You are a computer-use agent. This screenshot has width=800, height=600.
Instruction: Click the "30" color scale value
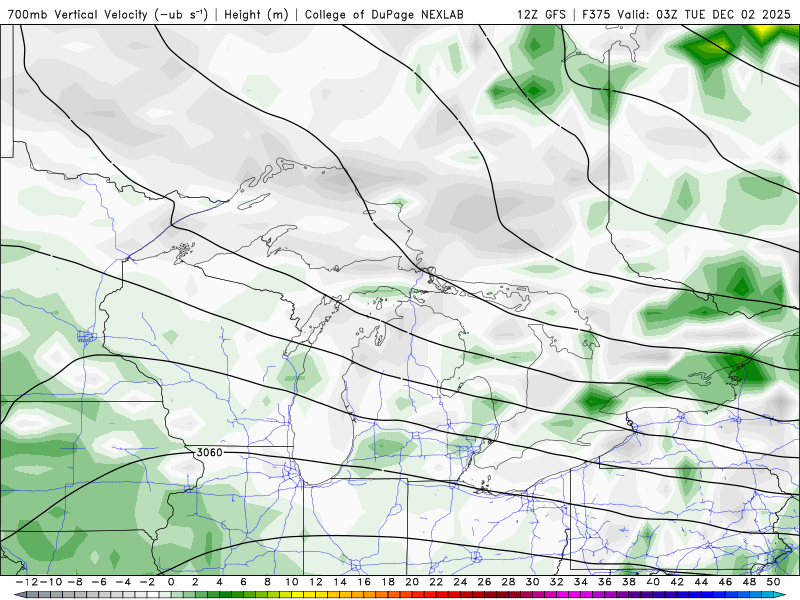[x=532, y=582]
